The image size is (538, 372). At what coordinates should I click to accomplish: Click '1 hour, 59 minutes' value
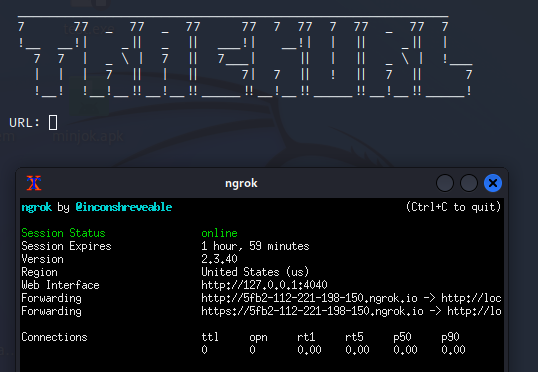(x=255, y=246)
